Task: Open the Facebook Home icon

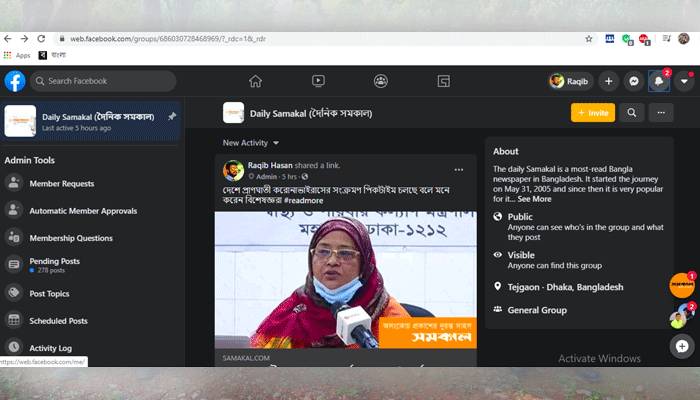Action: pos(255,81)
